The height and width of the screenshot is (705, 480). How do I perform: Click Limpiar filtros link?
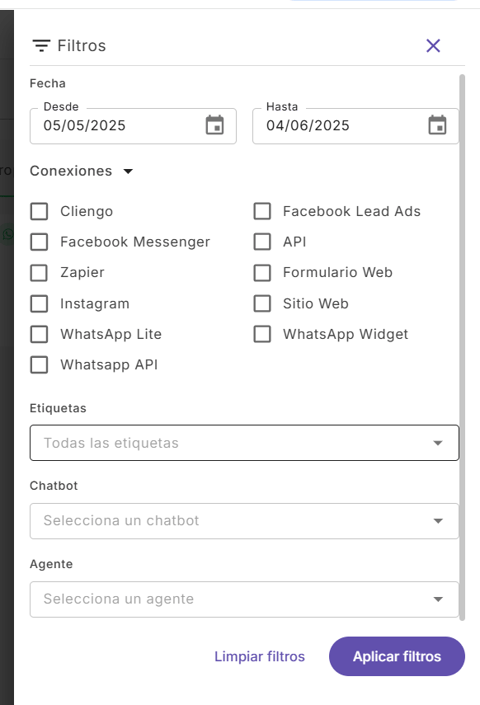coord(259,656)
